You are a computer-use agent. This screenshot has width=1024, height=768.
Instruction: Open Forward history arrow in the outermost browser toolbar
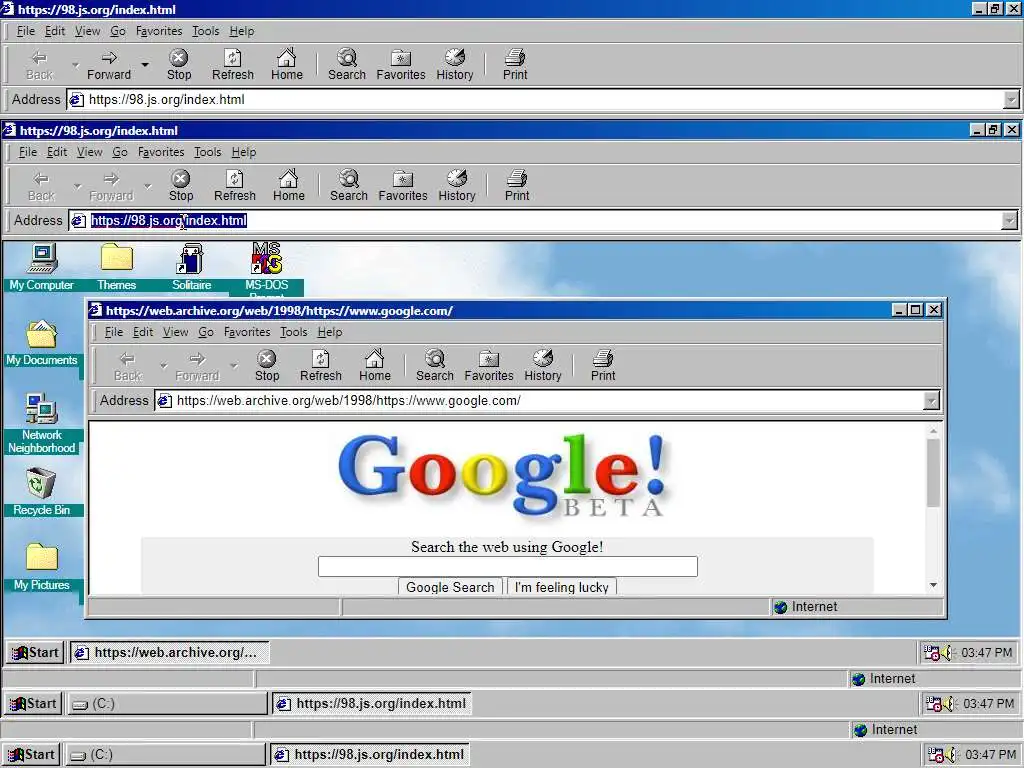144,65
